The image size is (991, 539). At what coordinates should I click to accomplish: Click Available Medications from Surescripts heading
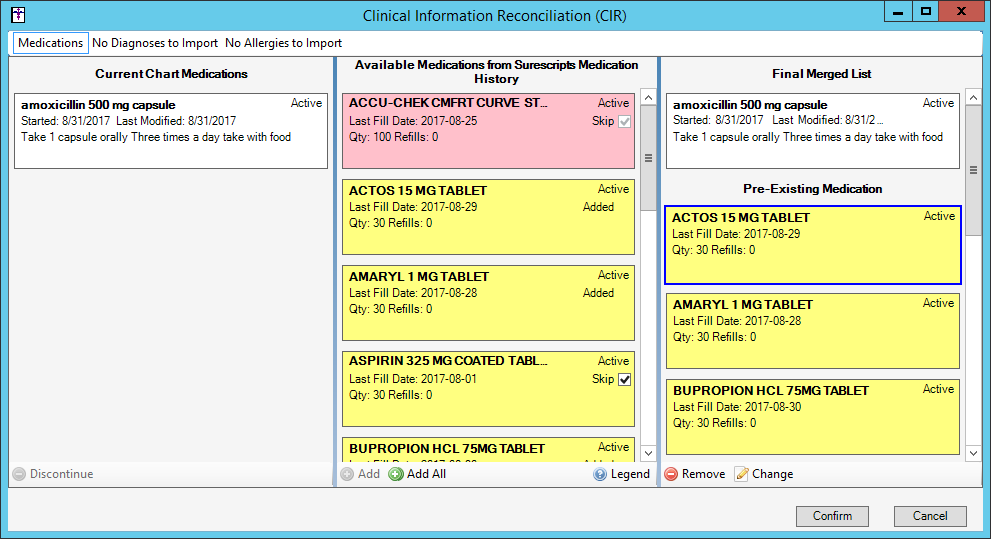coord(496,72)
